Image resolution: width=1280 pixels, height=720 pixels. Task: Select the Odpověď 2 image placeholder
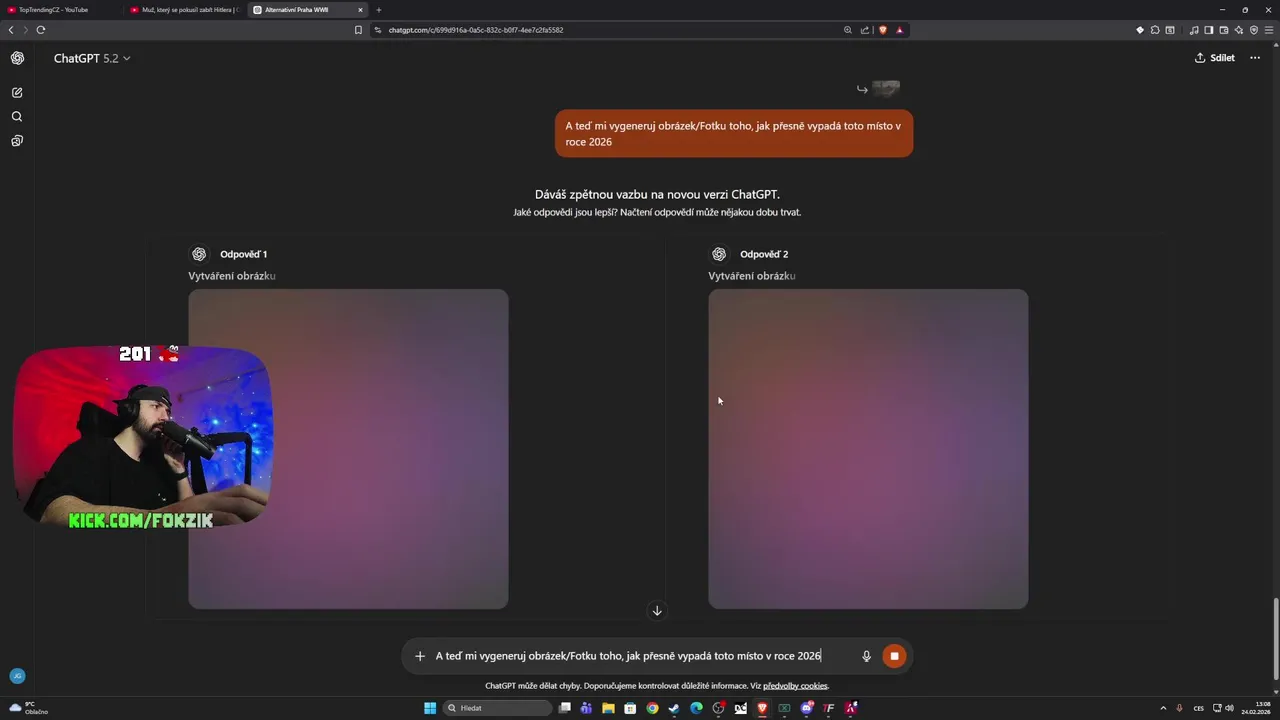pos(868,449)
